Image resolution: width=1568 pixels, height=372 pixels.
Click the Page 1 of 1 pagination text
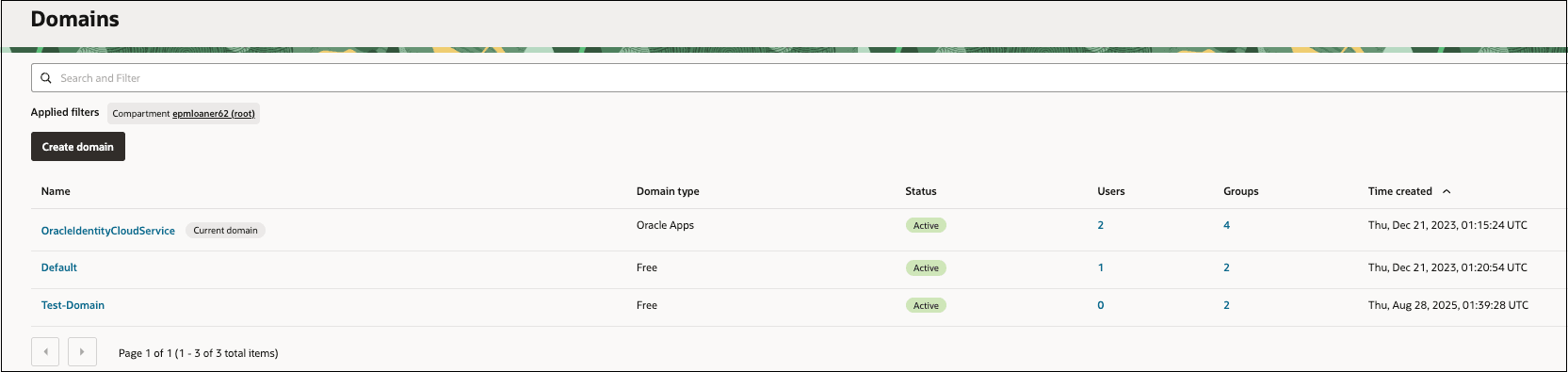(x=198, y=353)
